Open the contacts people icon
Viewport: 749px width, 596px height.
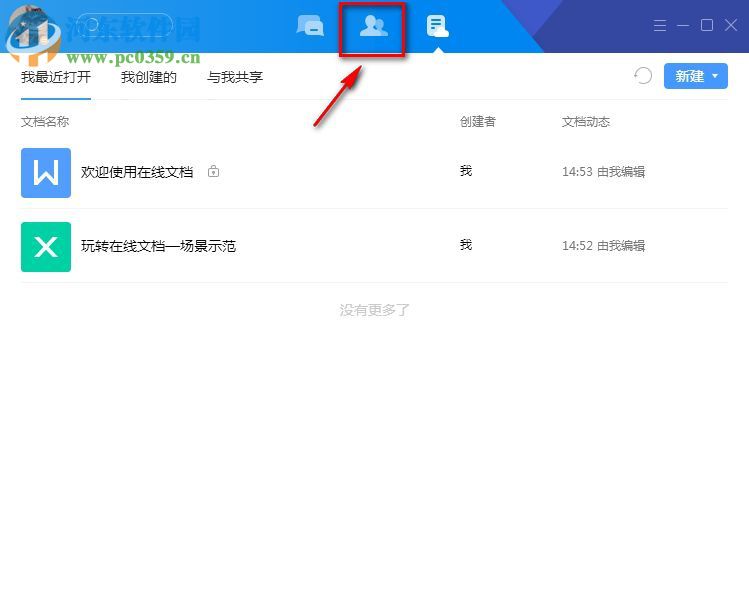373,26
